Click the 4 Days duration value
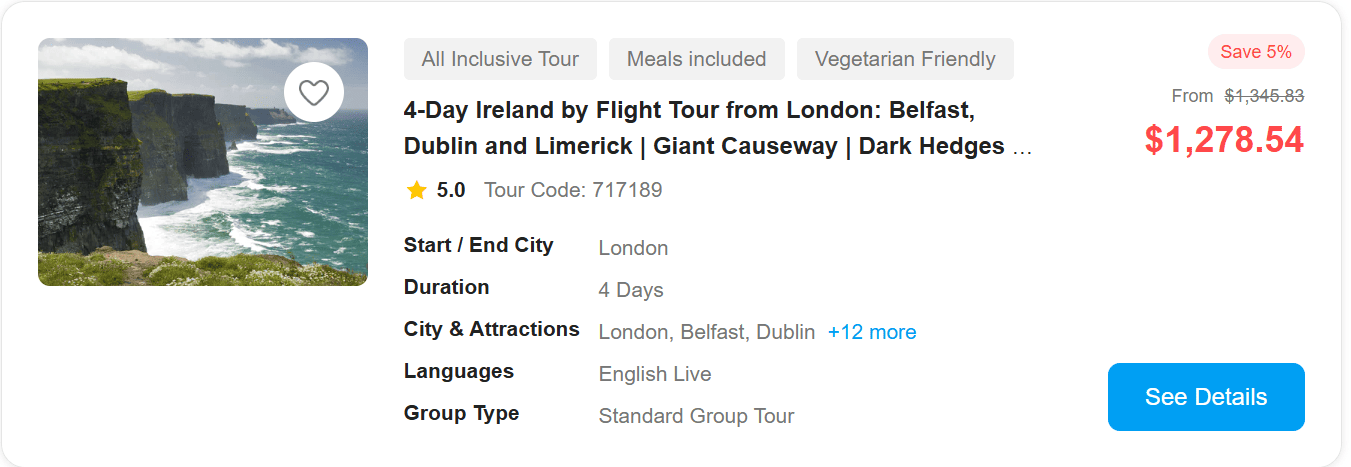 (x=631, y=290)
